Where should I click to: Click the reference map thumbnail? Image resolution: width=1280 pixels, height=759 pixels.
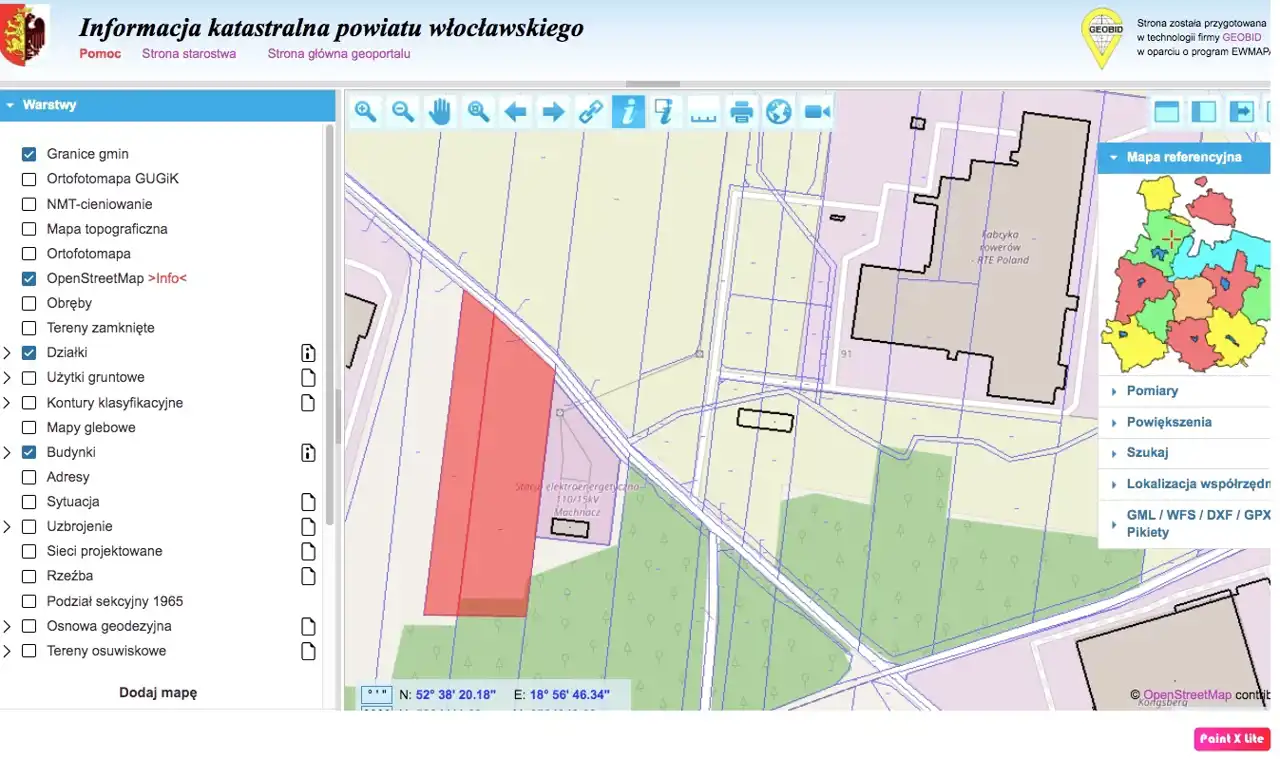point(1183,273)
